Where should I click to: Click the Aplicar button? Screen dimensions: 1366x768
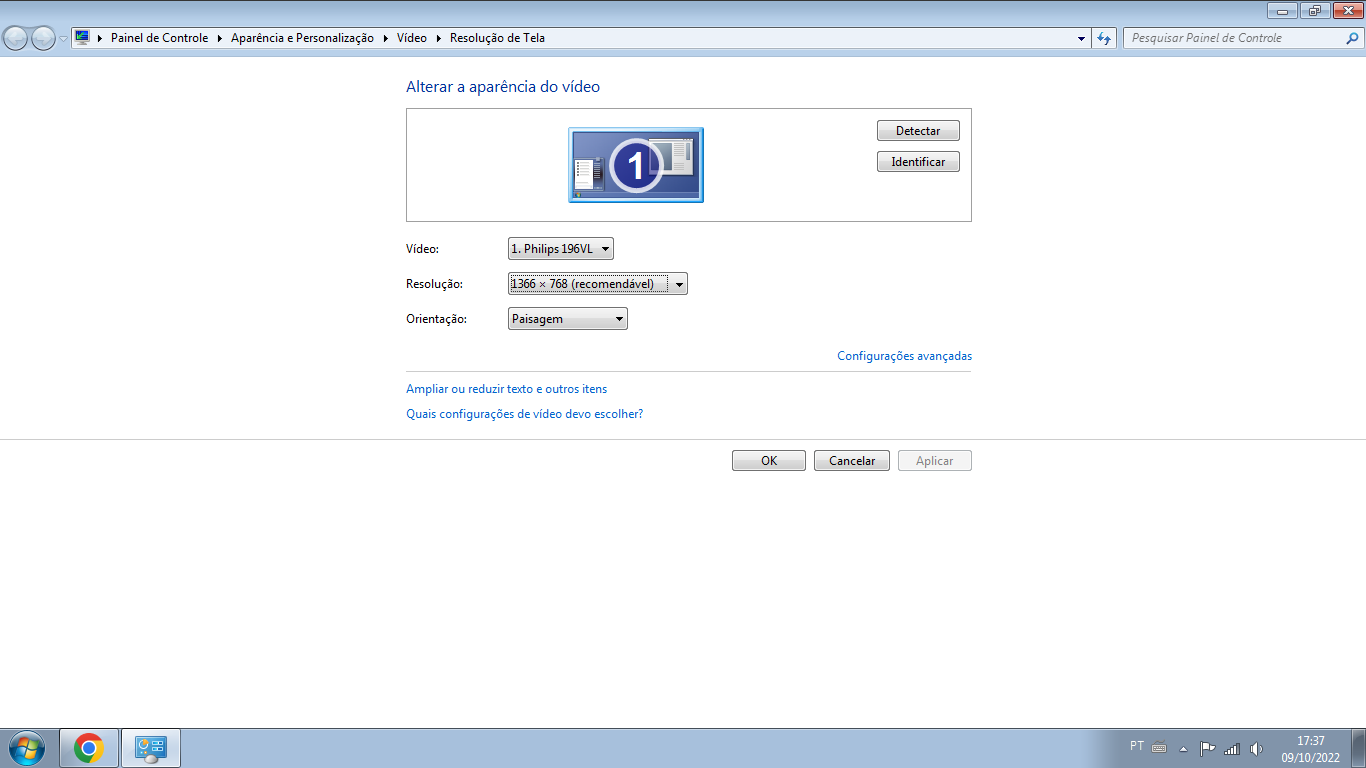click(x=935, y=461)
